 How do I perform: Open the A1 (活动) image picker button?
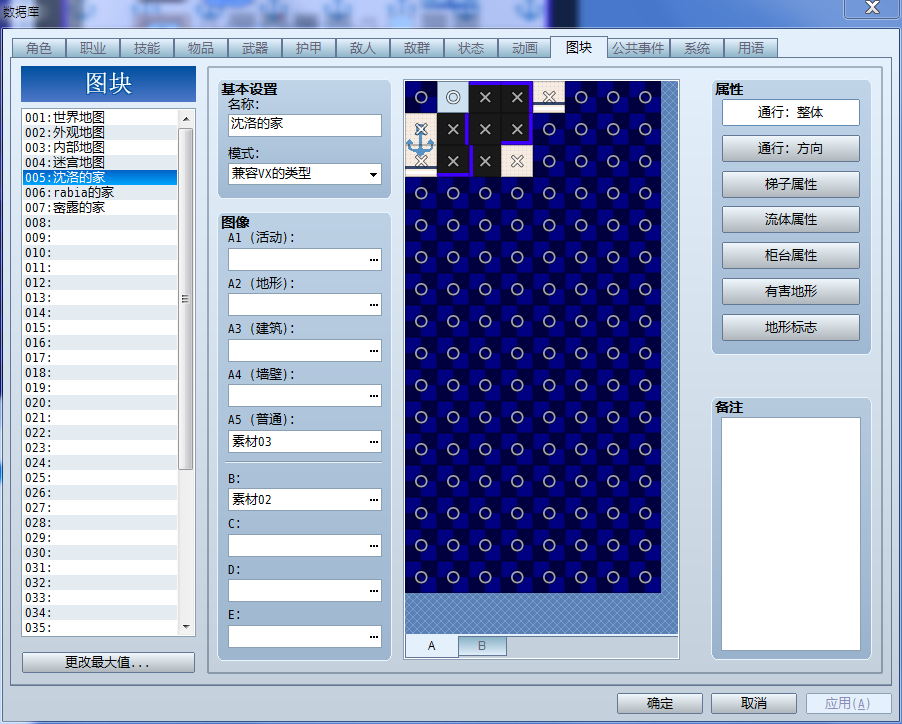click(x=374, y=260)
